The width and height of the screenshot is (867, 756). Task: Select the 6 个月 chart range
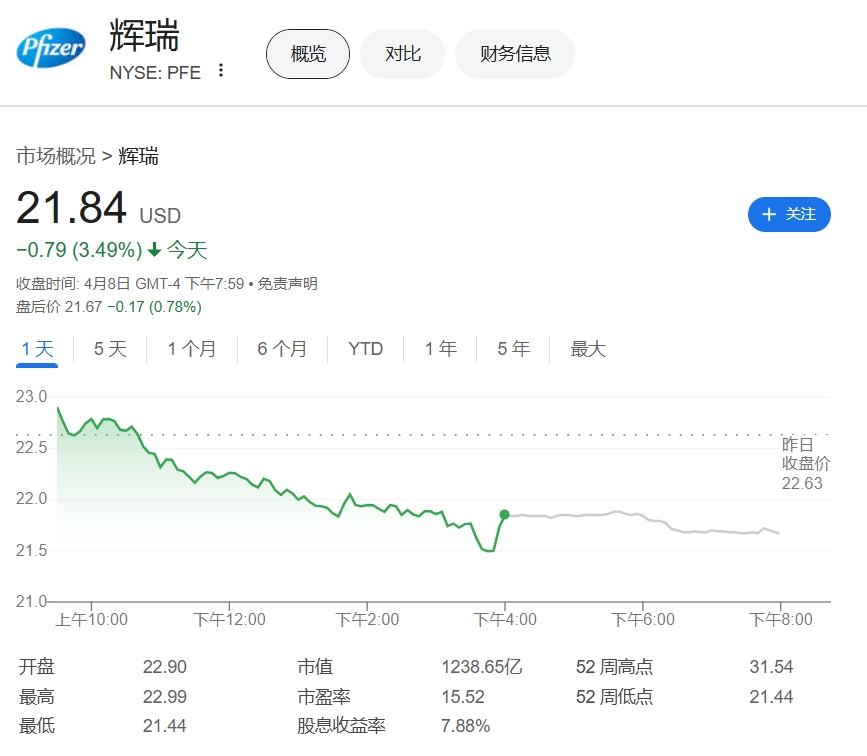[282, 349]
